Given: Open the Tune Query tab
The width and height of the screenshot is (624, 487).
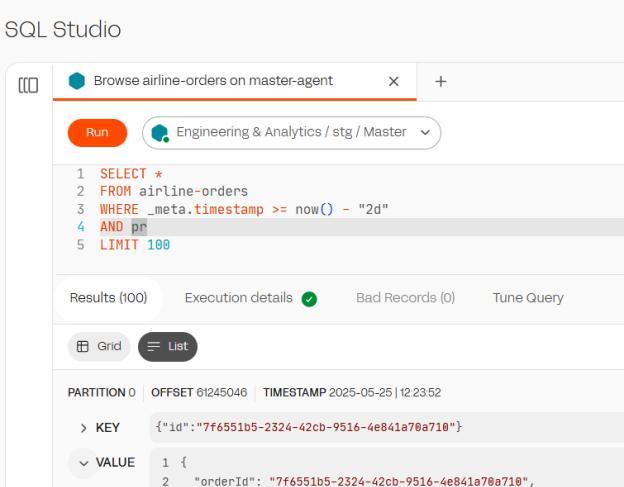Looking at the screenshot, I should (x=528, y=298).
